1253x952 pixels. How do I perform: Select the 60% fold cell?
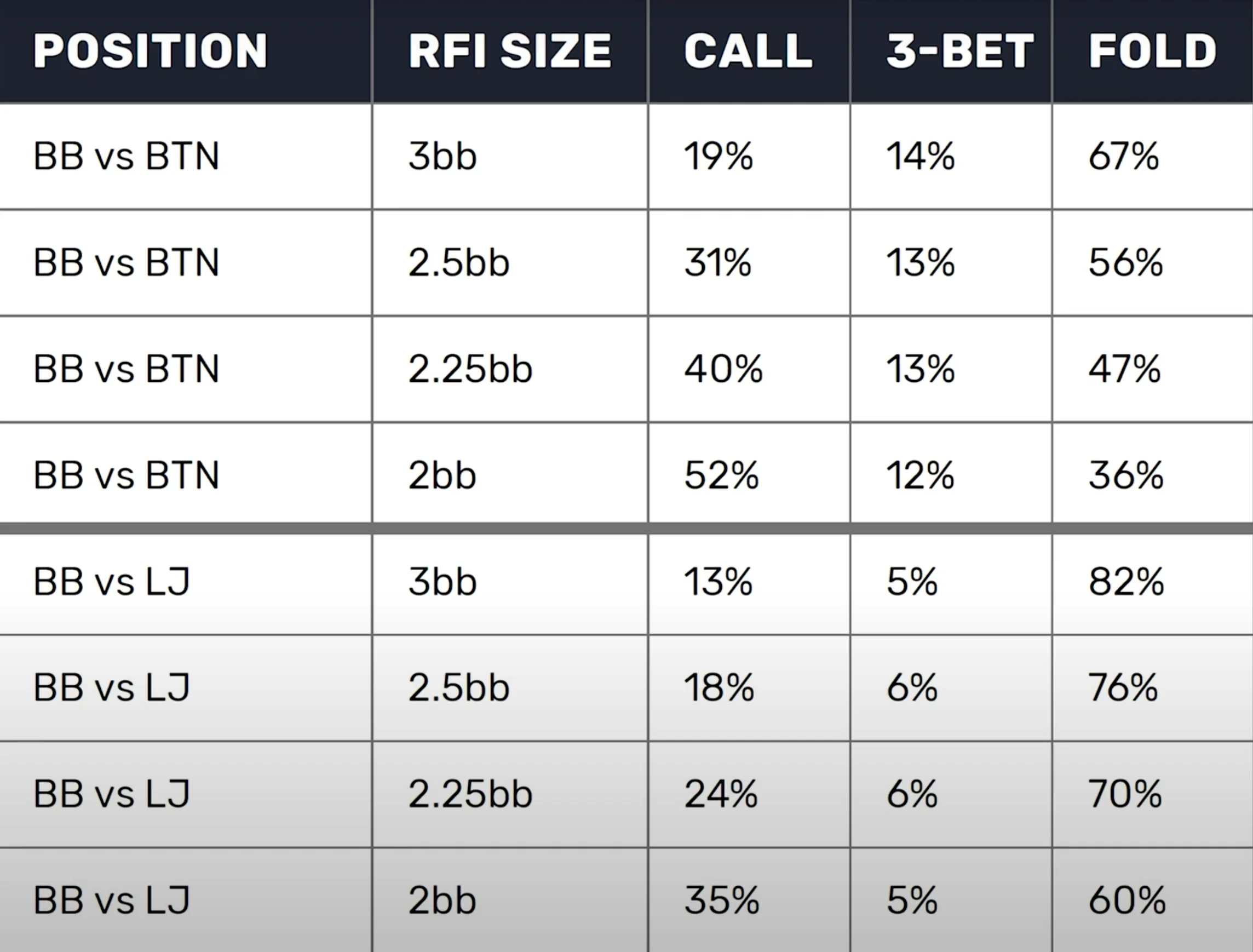[1127, 901]
